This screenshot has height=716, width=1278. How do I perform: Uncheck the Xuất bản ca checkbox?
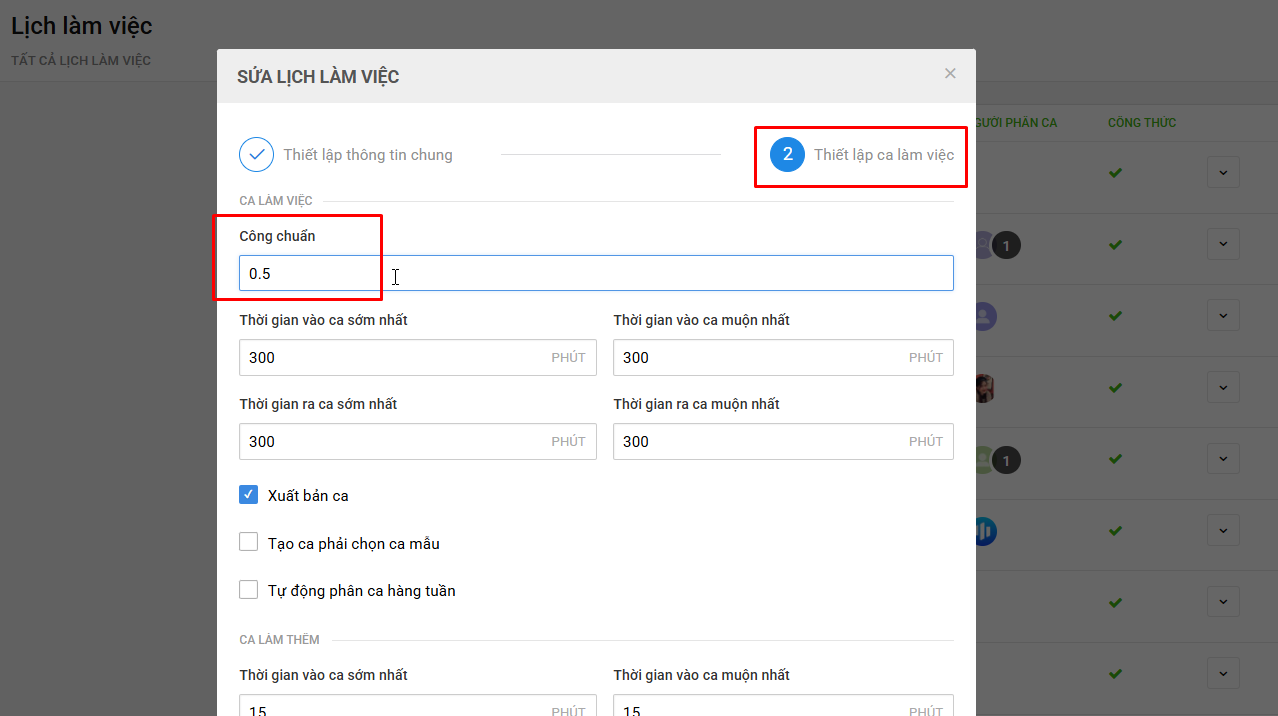pos(249,495)
